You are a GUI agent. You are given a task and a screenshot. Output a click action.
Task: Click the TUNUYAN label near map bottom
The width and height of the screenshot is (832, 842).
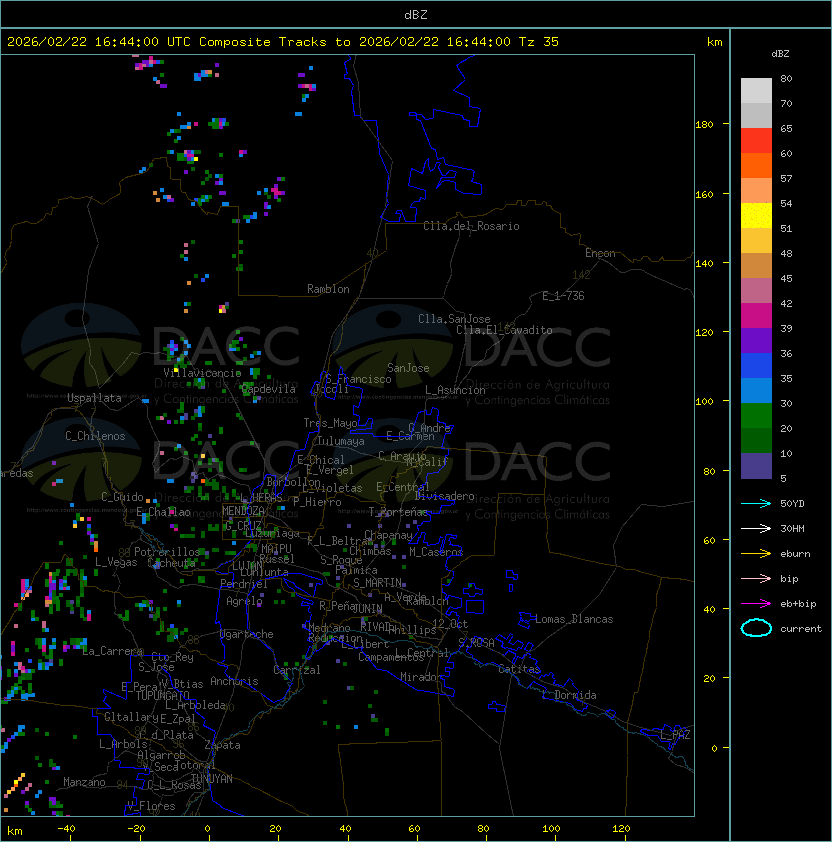[212, 778]
